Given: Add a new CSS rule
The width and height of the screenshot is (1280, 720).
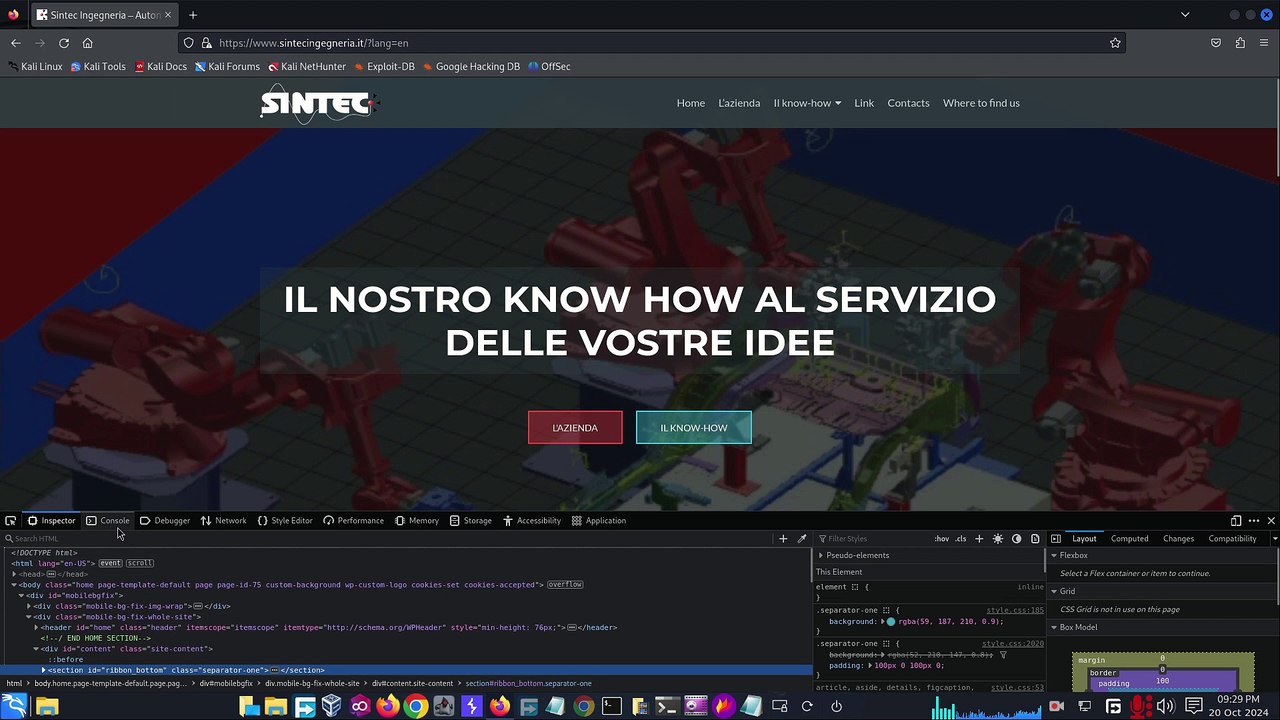Looking at the screenshot, I should [979, 539].
